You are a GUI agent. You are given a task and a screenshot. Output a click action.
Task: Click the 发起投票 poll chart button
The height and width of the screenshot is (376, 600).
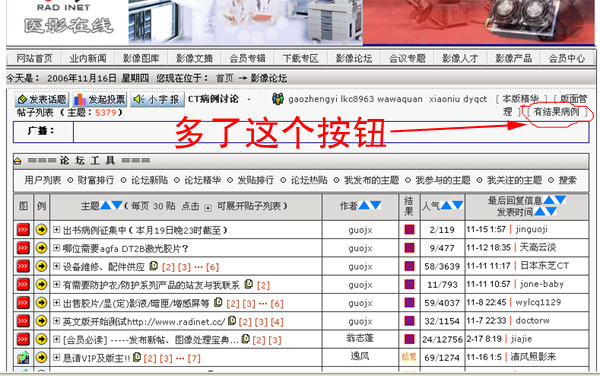[99, 99]
